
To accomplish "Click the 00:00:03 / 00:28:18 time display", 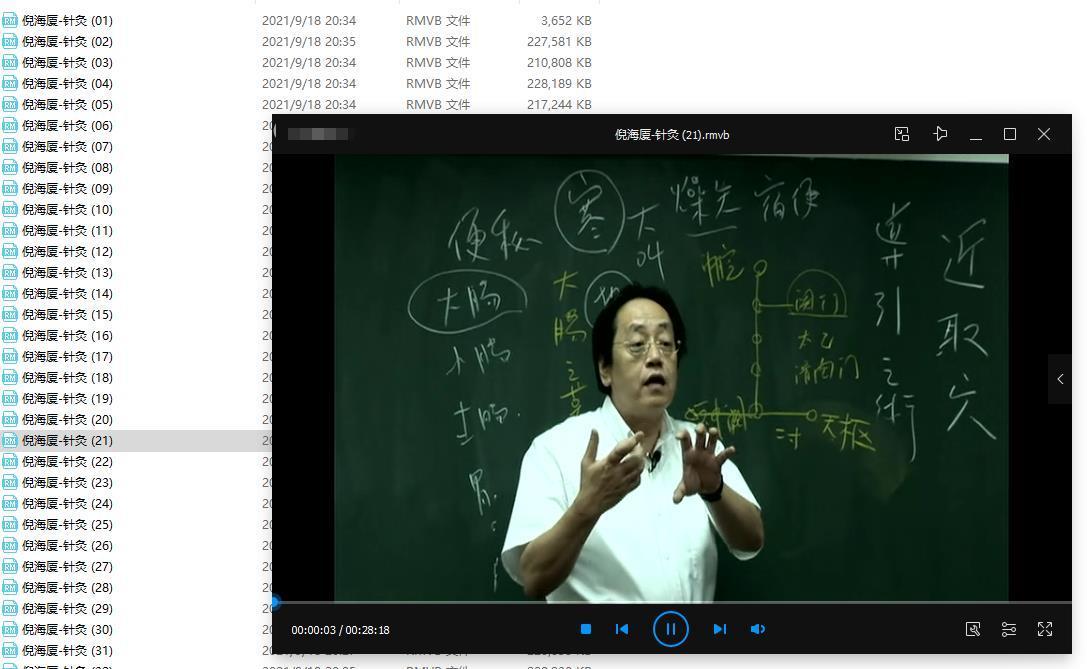I will click(x=340, y=630).
